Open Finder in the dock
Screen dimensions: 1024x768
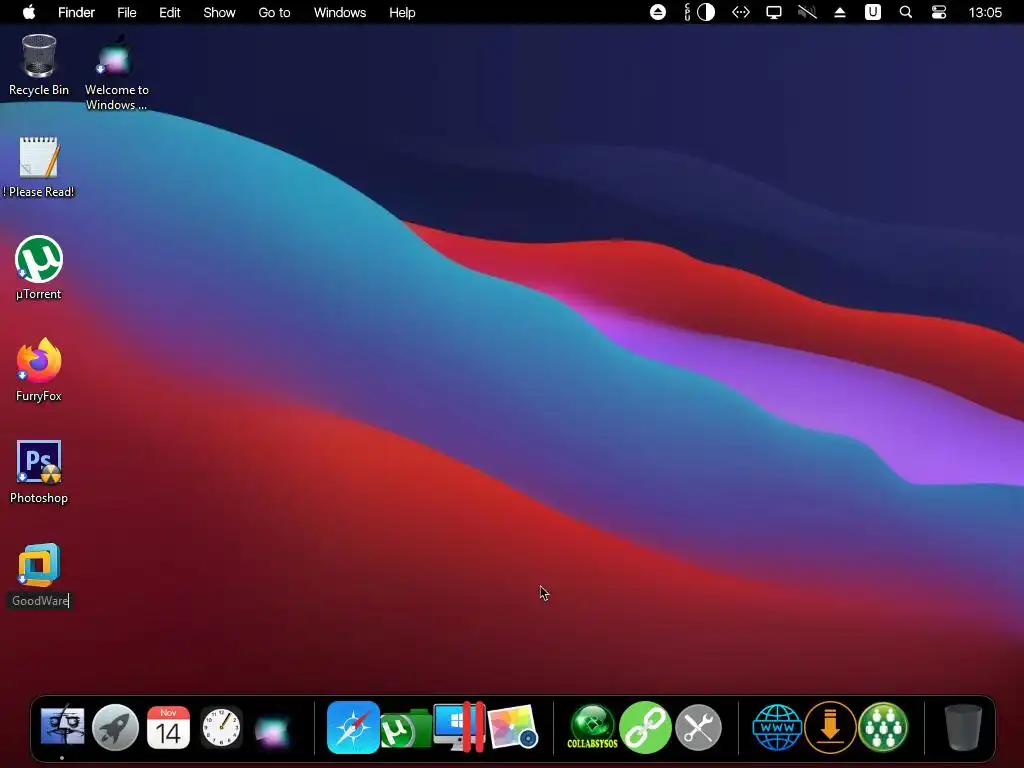62,727
